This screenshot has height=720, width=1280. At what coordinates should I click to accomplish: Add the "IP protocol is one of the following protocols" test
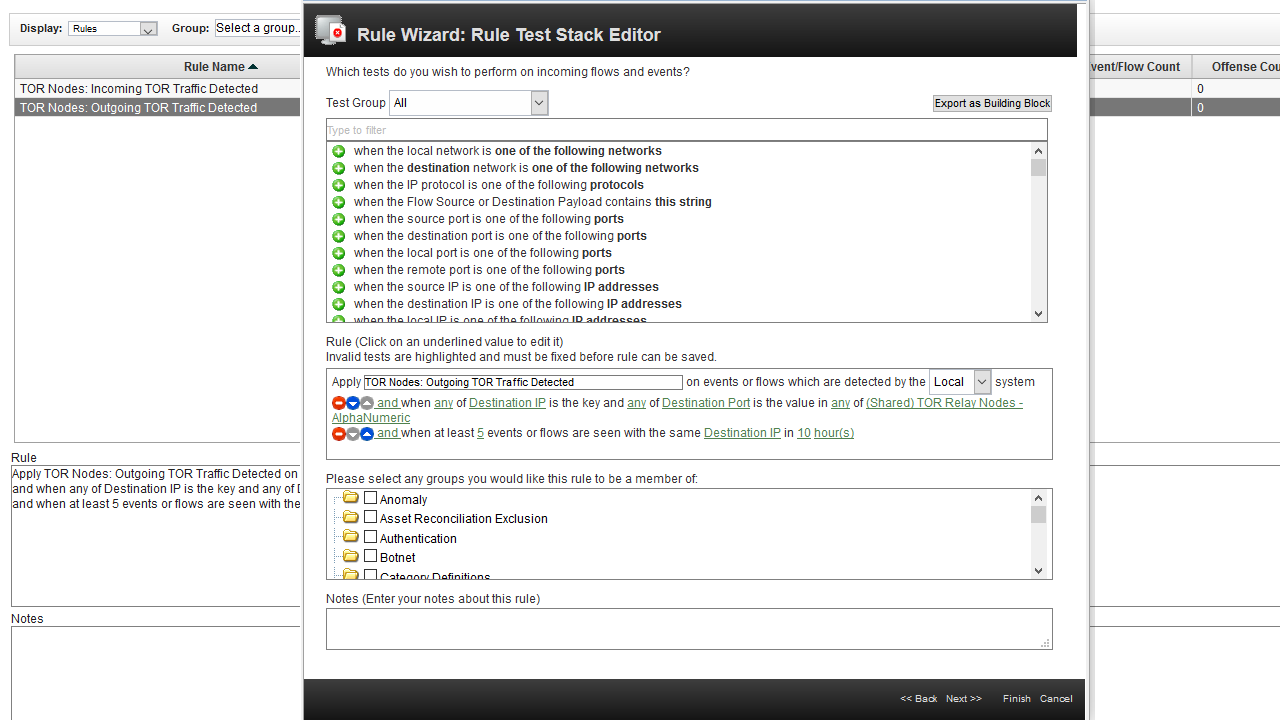tap(339, 185)
